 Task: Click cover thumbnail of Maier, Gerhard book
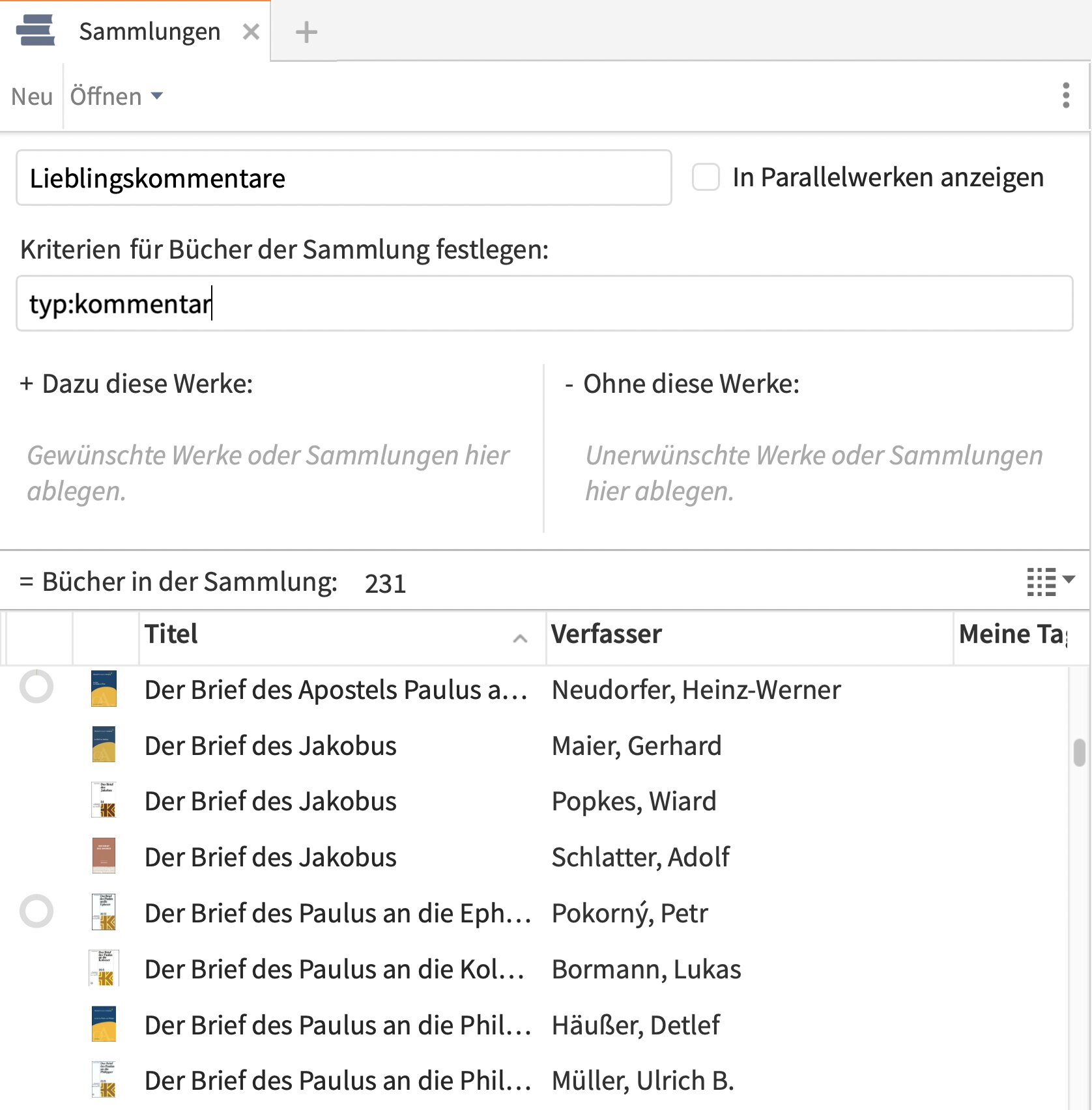tap(104, 745)
